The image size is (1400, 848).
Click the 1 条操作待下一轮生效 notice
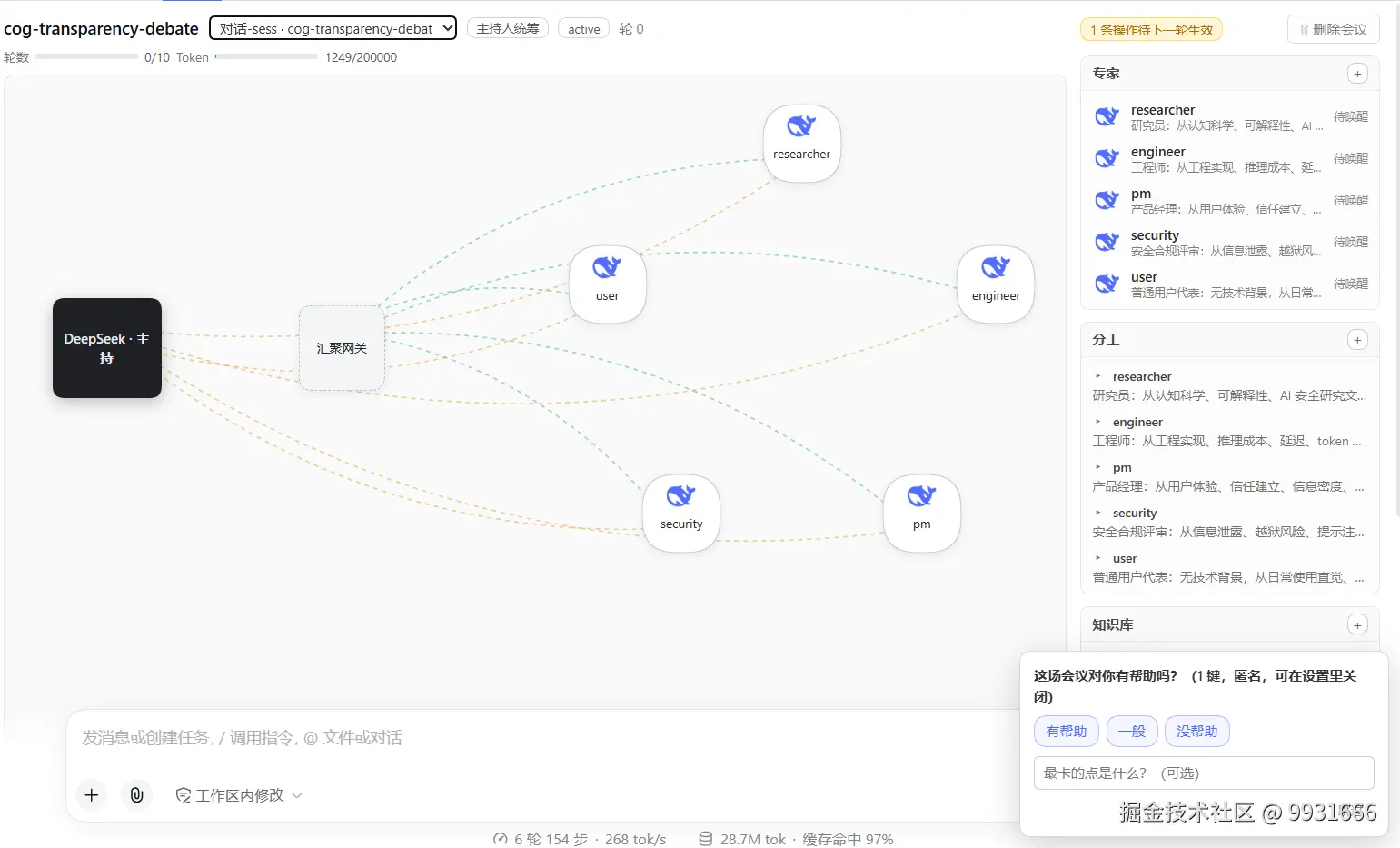(x=1151, y=30)
